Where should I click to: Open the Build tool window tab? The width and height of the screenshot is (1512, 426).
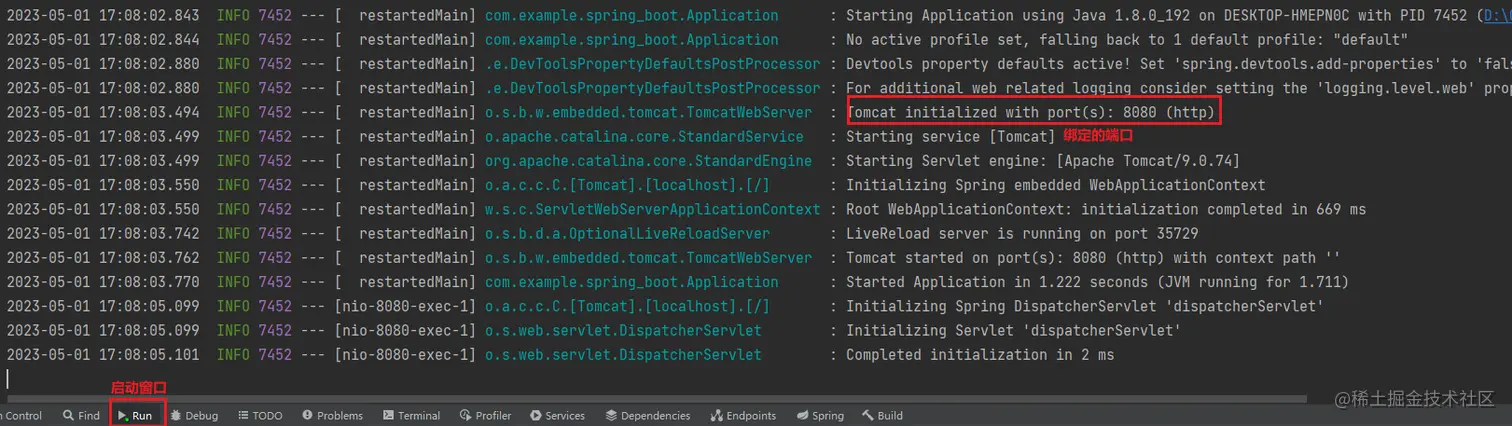point(883,415)
